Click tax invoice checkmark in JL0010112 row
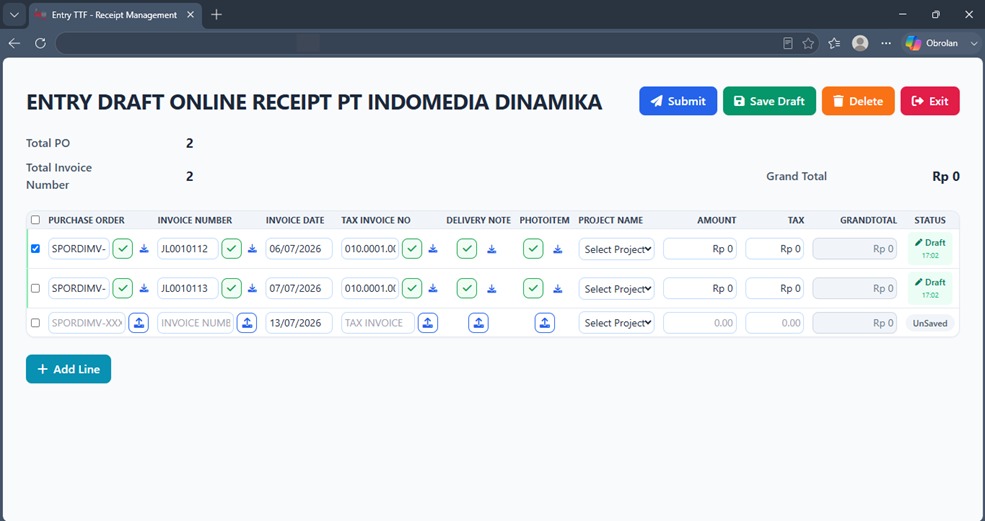This screenshot has height=521, width=985. coord(411,249)
